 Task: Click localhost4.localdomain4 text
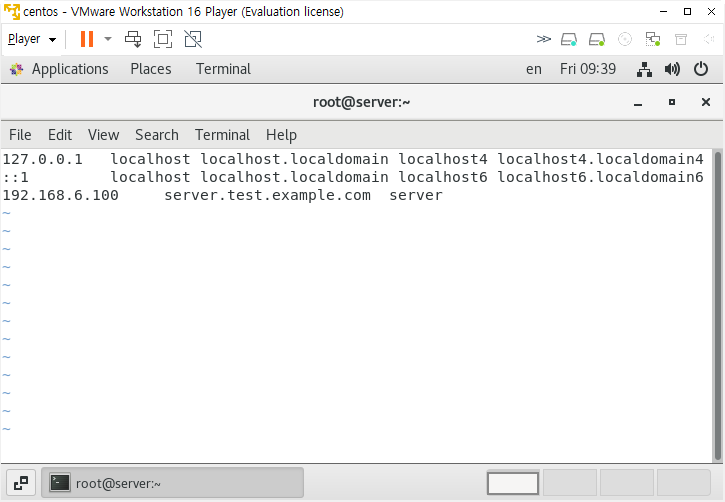tap(600, 159)
